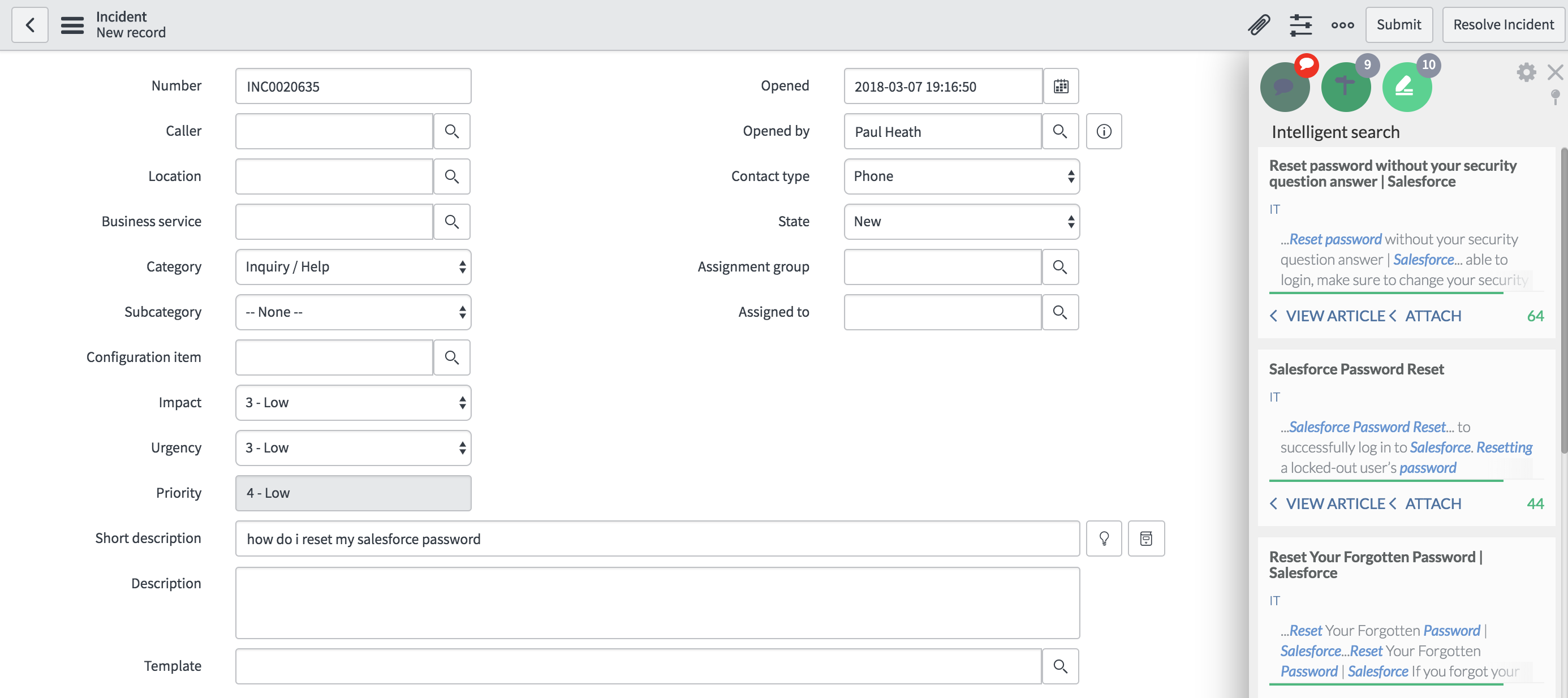This screenshot has width=1568, height=698.
Task: Pin the Intelligent search sidebar
Action: coord(1554,97)
